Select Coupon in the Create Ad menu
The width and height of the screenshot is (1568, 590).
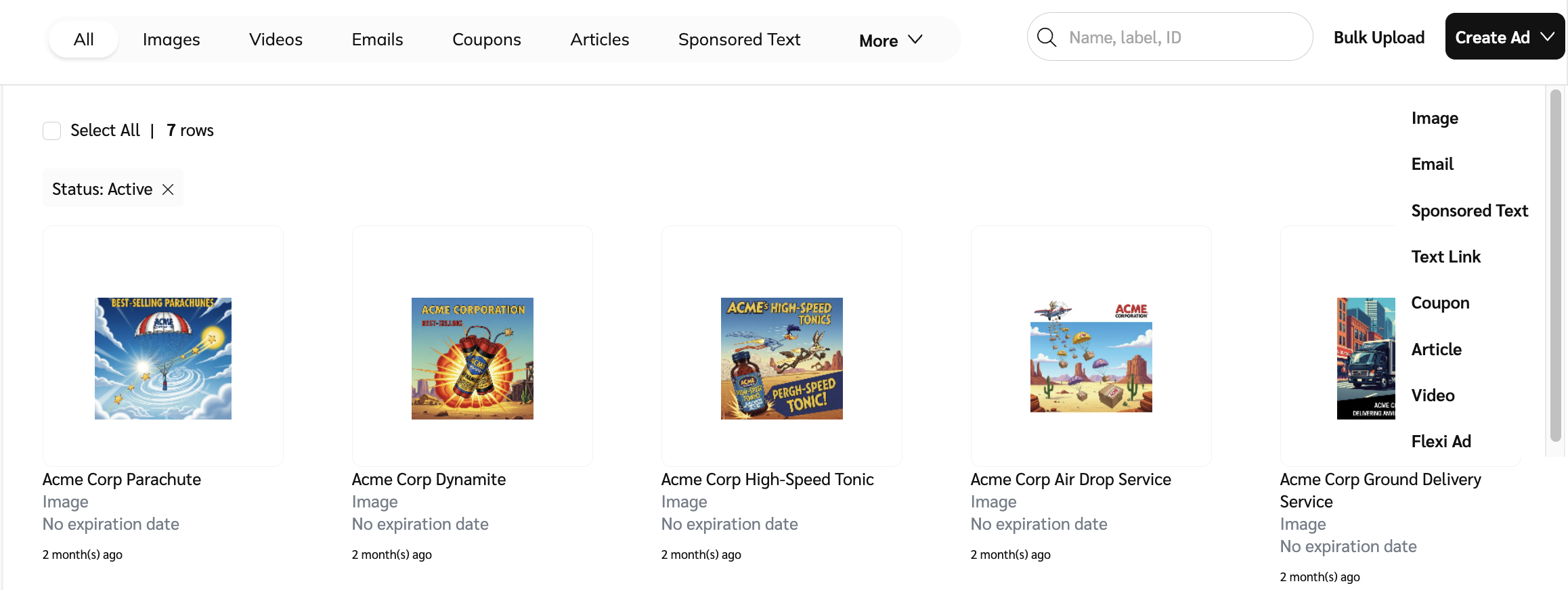click(x=1439, y=303)
